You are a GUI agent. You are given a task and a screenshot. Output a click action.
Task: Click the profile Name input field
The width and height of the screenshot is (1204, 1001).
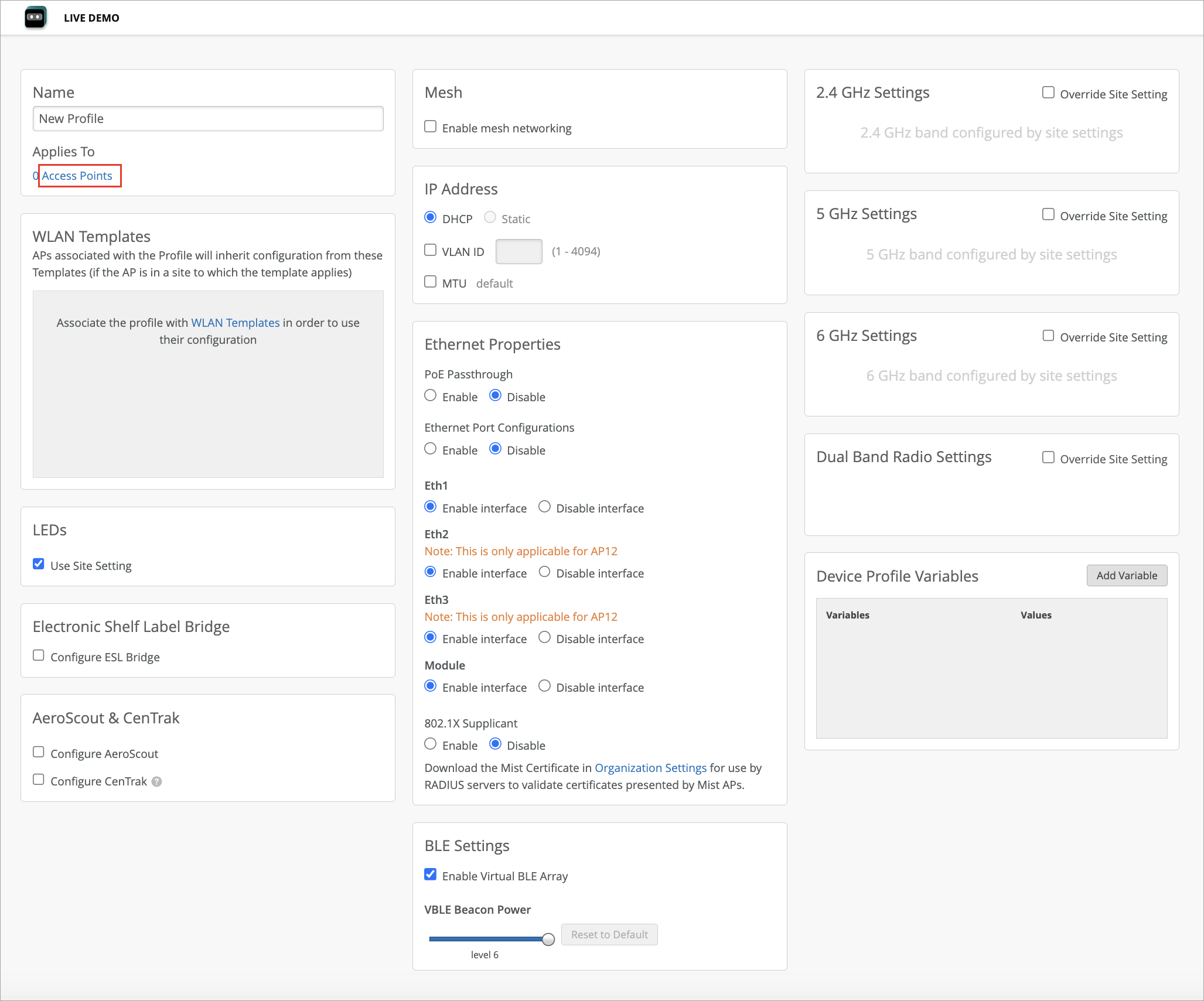(208, 119)
